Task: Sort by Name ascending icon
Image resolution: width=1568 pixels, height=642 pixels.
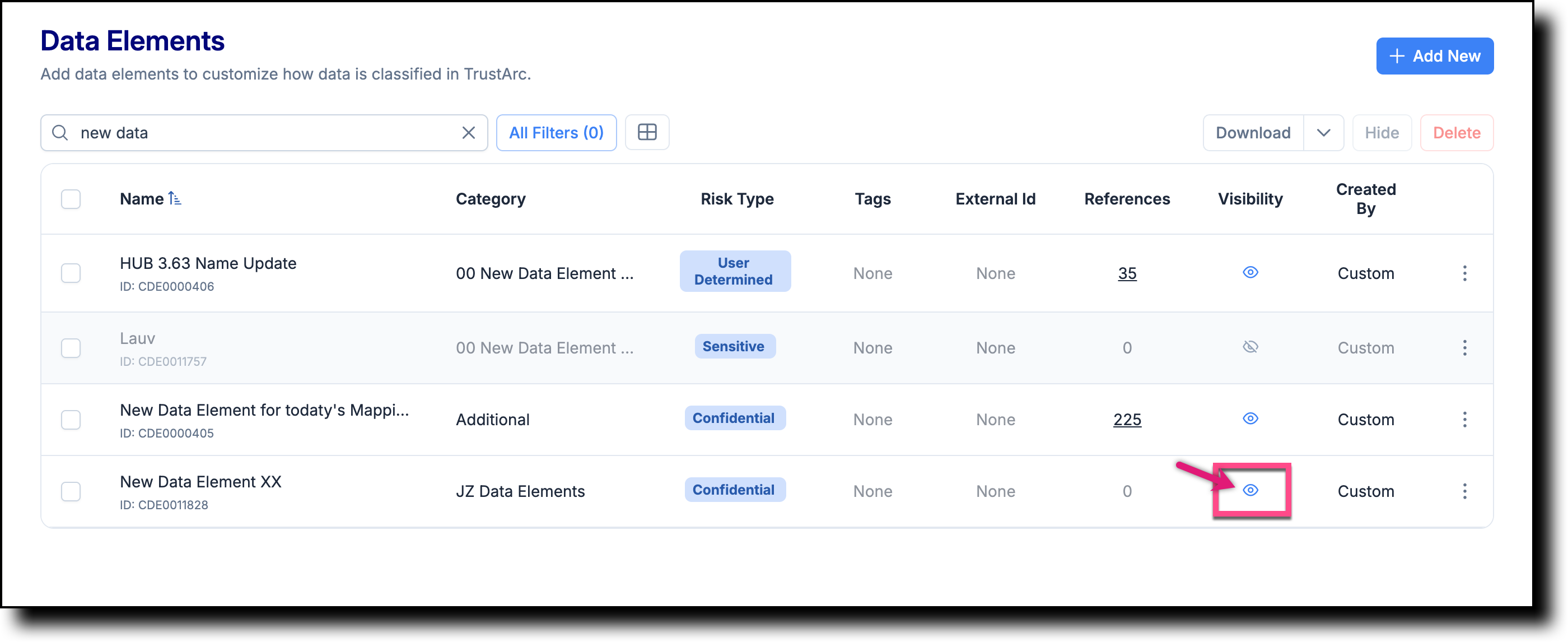Action: pos(175,198)
